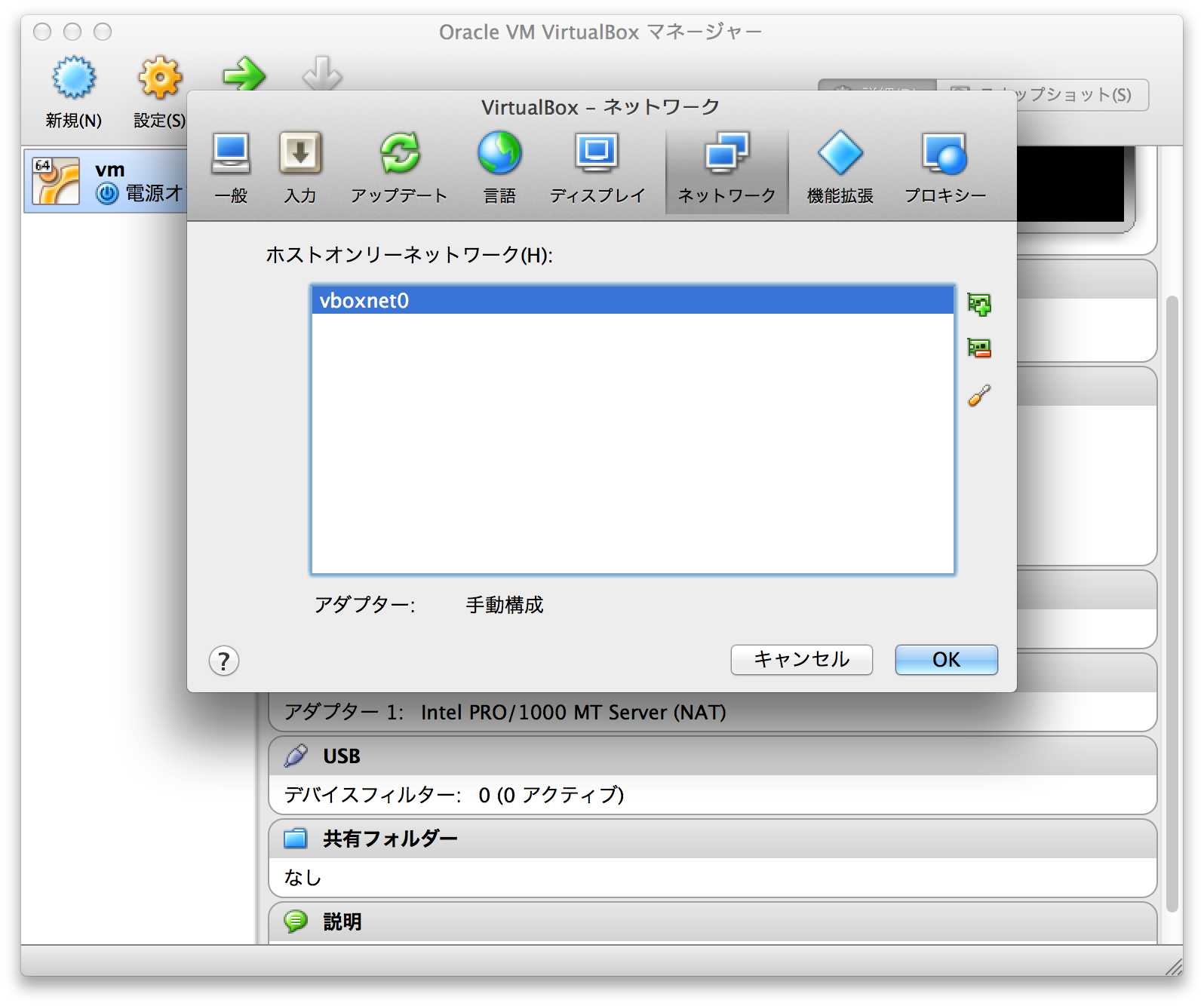The width and height of the screenshot is (1204, 1006).
Task: Click the edit host-only network screwdriver icon
Action: (979, 395)
